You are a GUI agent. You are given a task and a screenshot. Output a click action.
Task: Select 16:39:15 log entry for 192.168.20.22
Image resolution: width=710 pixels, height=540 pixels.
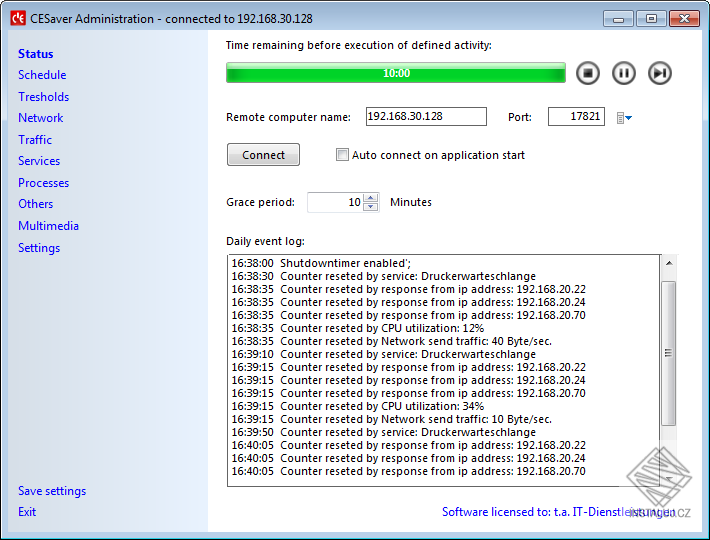tap(408, 367)
